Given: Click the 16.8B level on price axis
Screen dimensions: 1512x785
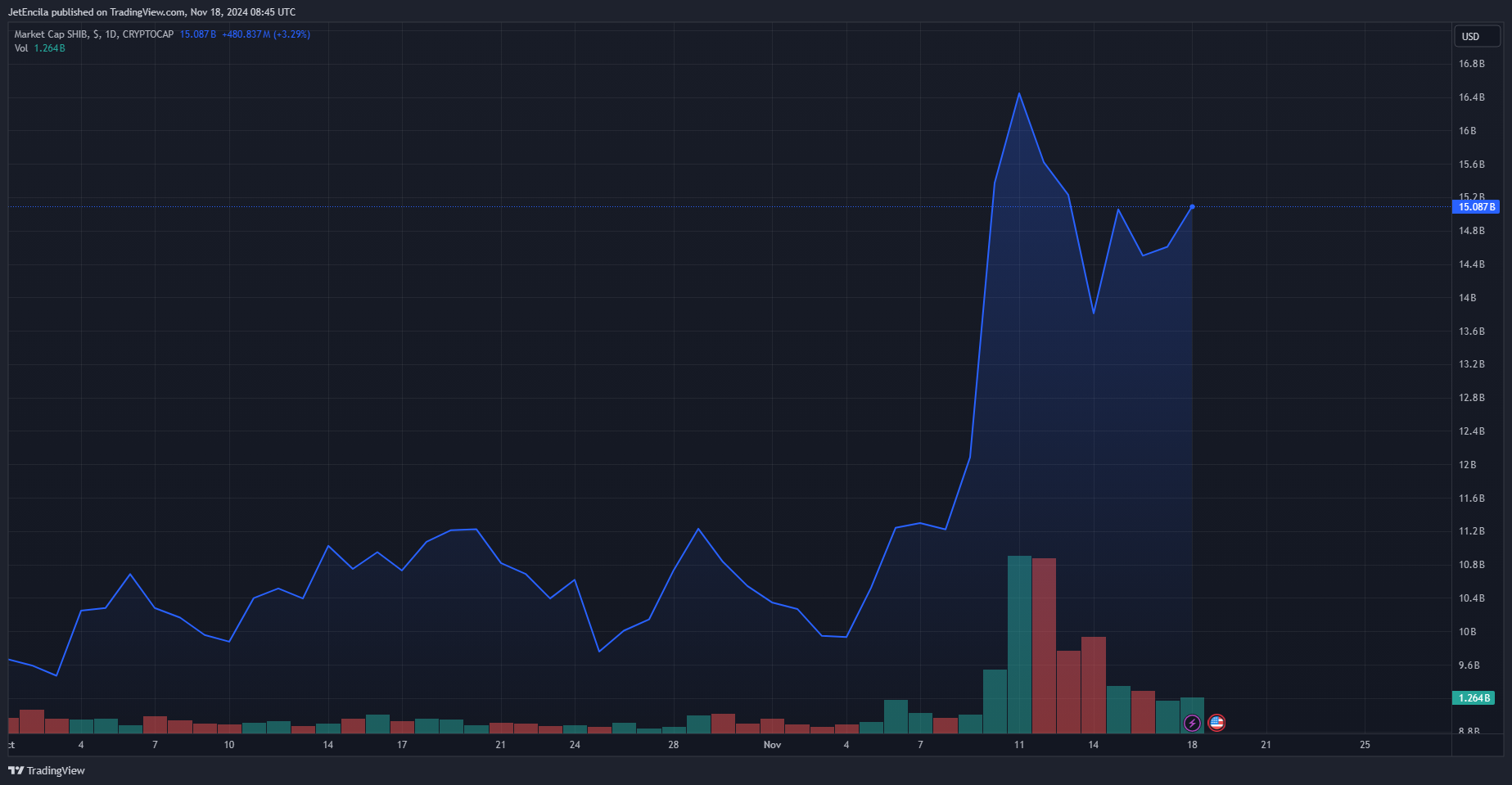Looking at the screenshot, I should pyautogui.click(x=1471, y=64).
